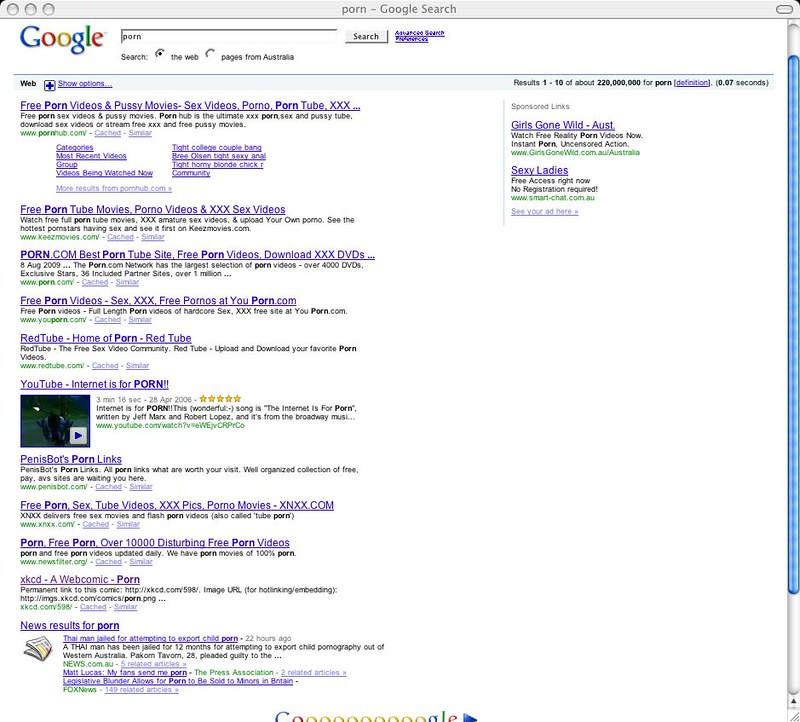Open Cached link for www.keezmovies.com result
800x722 pixels.
point(120,237)
